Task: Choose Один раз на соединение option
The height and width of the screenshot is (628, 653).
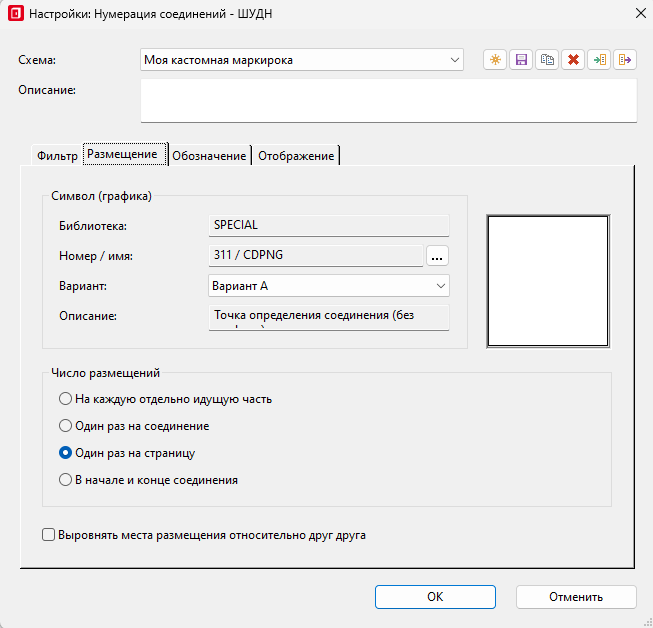Action: point(134,426)
